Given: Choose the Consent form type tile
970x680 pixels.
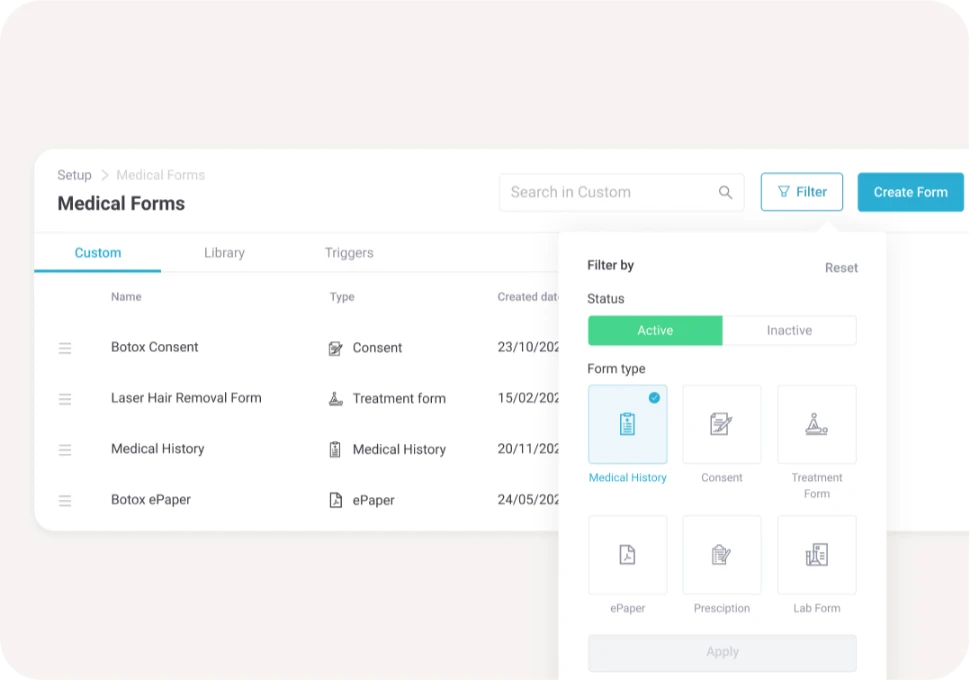Looking at the screenshot, I should (721, 425).
